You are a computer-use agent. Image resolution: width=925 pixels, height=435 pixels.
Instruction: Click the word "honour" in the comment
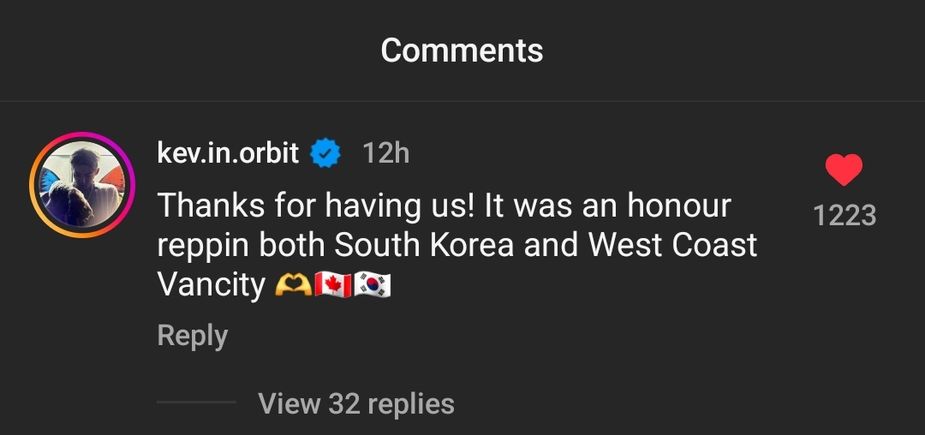click(679, 206)
